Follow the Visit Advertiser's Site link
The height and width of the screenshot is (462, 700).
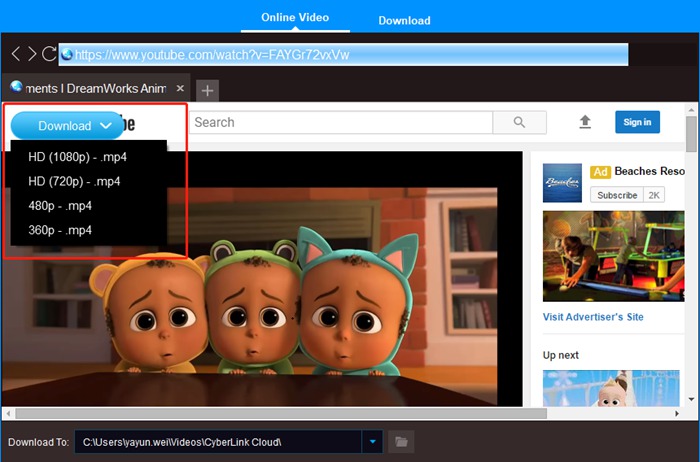[593, 317]
